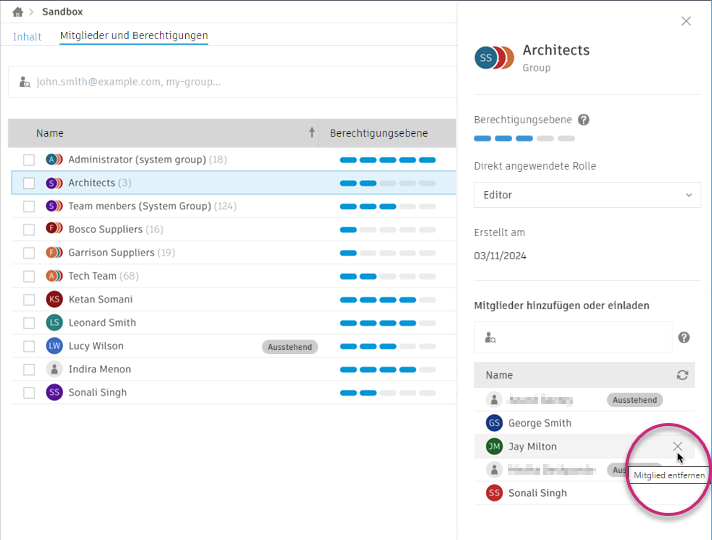Open the Sandbox breadcrumb link

[63, 12]
